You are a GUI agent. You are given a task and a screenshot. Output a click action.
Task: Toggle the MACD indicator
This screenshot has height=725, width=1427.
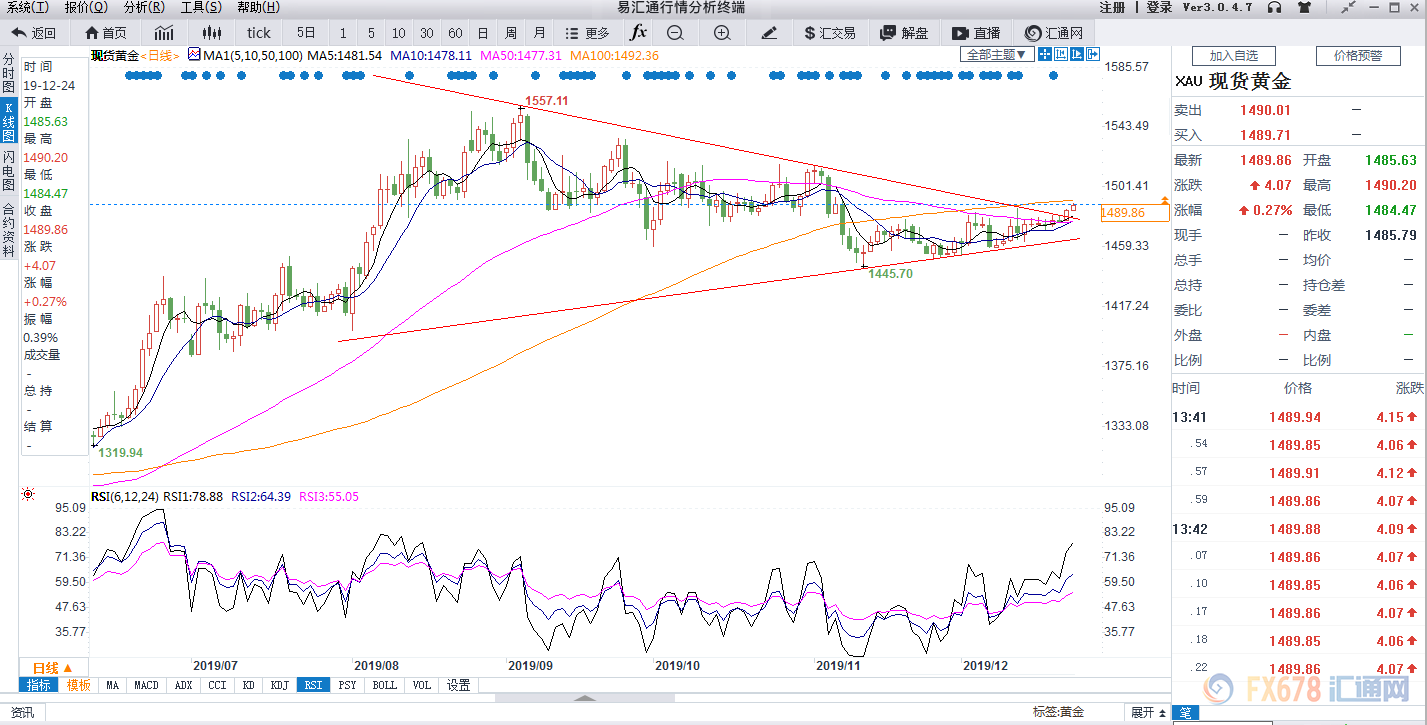pos(146,685)
